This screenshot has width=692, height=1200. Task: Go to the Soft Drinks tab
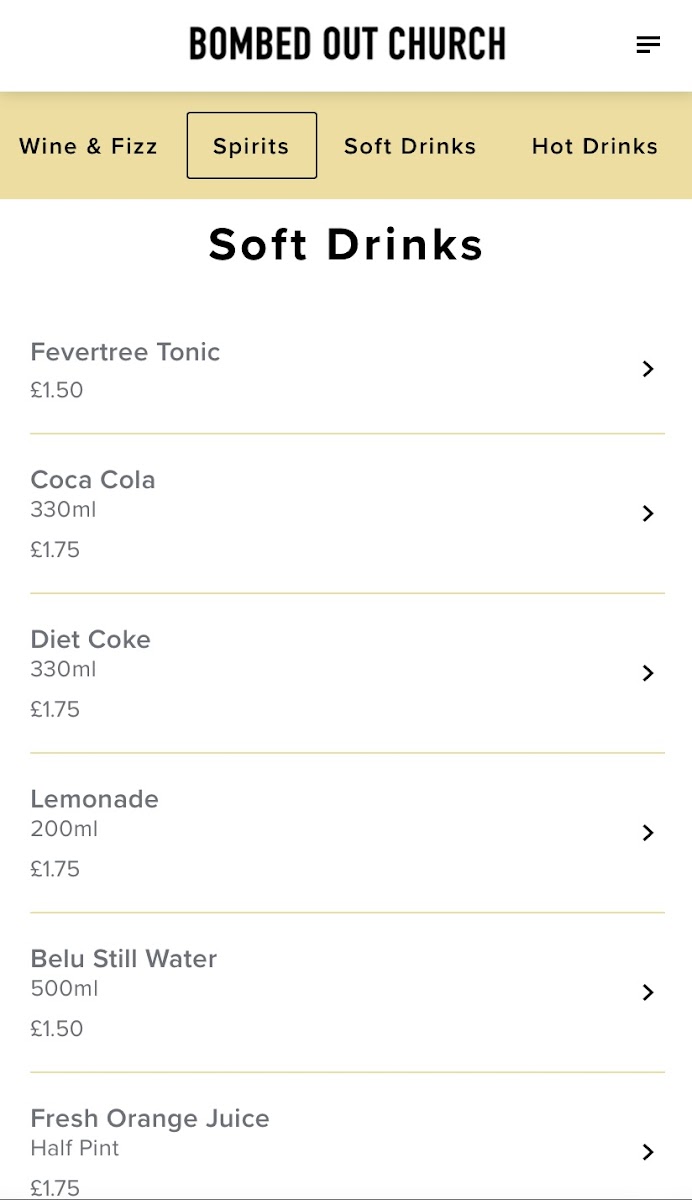pyautogui.click(x=410, y=146)
